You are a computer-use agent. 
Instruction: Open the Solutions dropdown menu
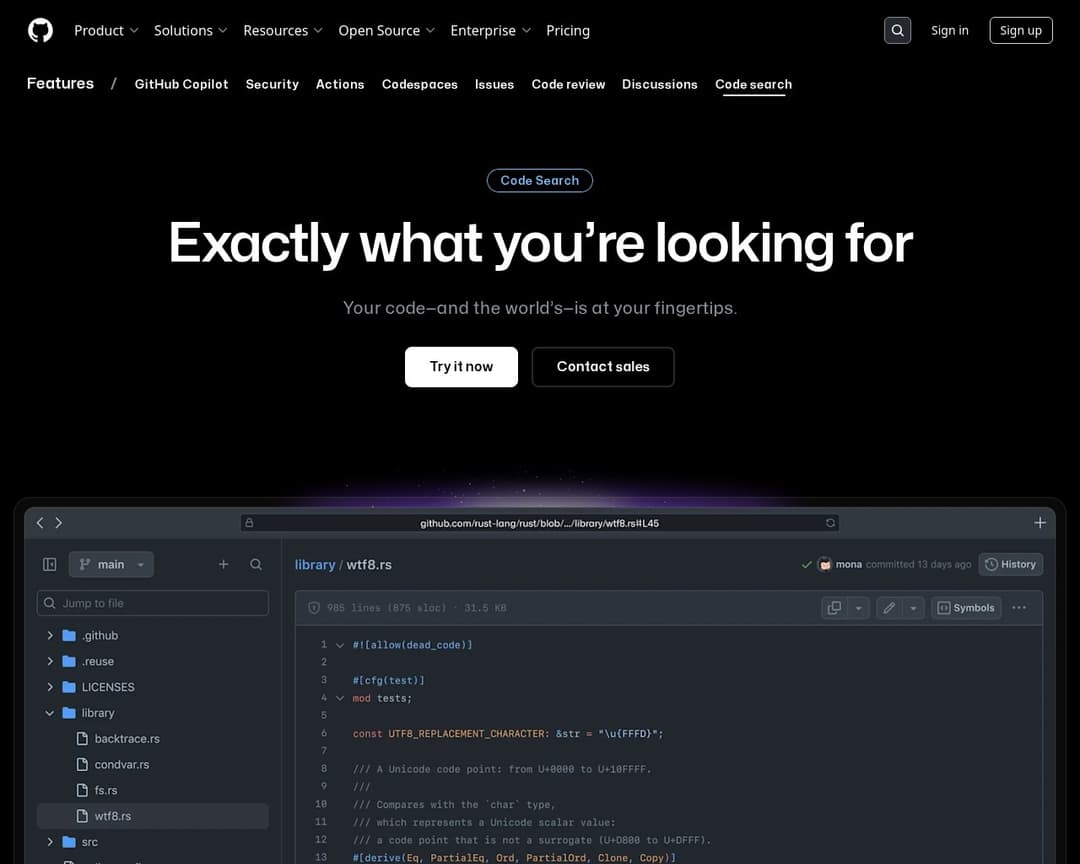(x=190, y=30)
